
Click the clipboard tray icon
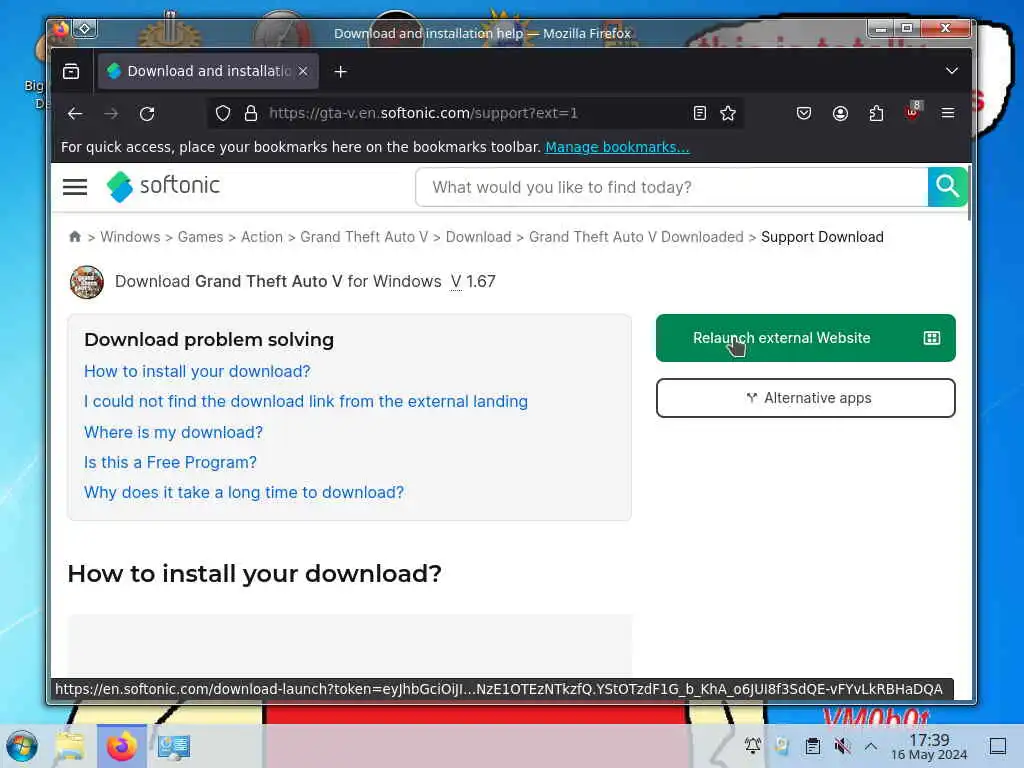tap(812, 746)
